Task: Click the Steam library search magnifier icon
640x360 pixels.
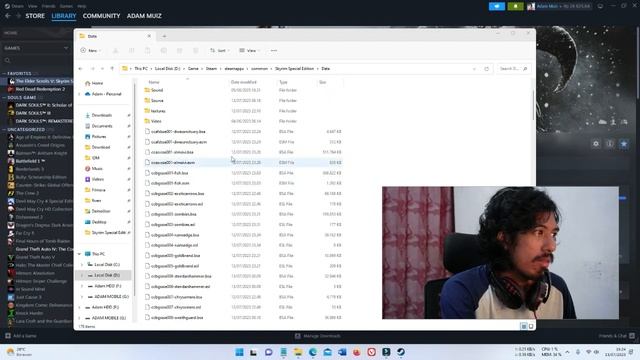Action: (x=7, y=60)
